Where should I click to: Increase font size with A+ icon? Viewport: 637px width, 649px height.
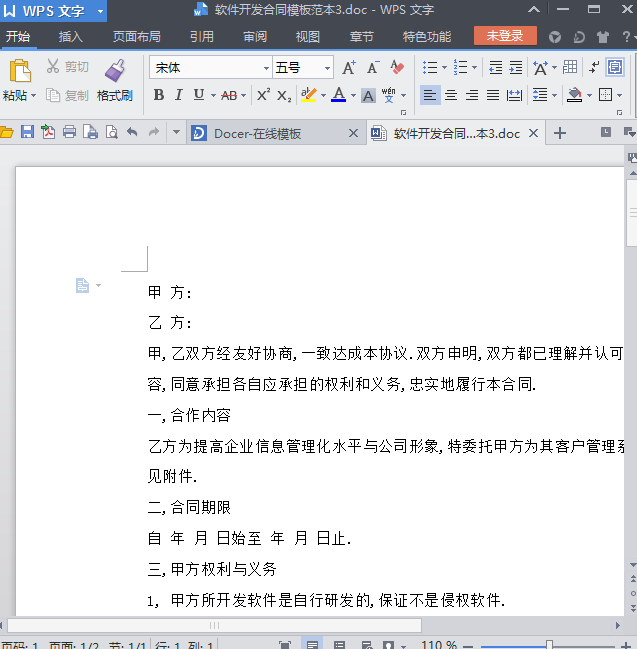(x=349, y=67)
